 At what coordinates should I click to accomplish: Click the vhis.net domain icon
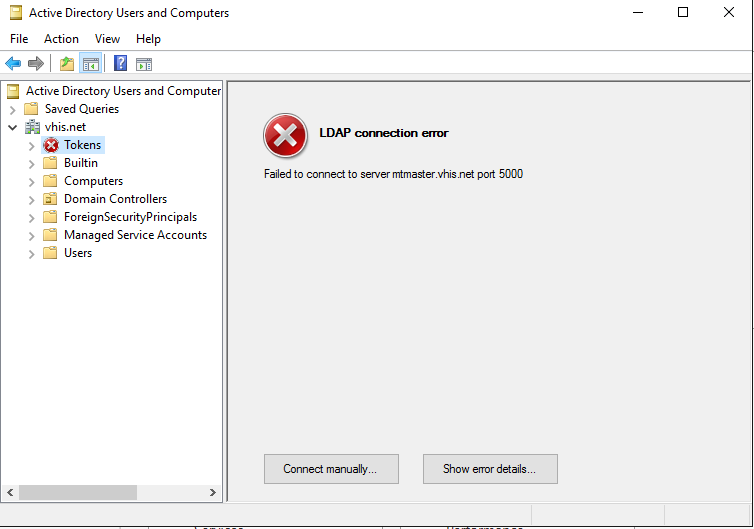pos(32,127)
